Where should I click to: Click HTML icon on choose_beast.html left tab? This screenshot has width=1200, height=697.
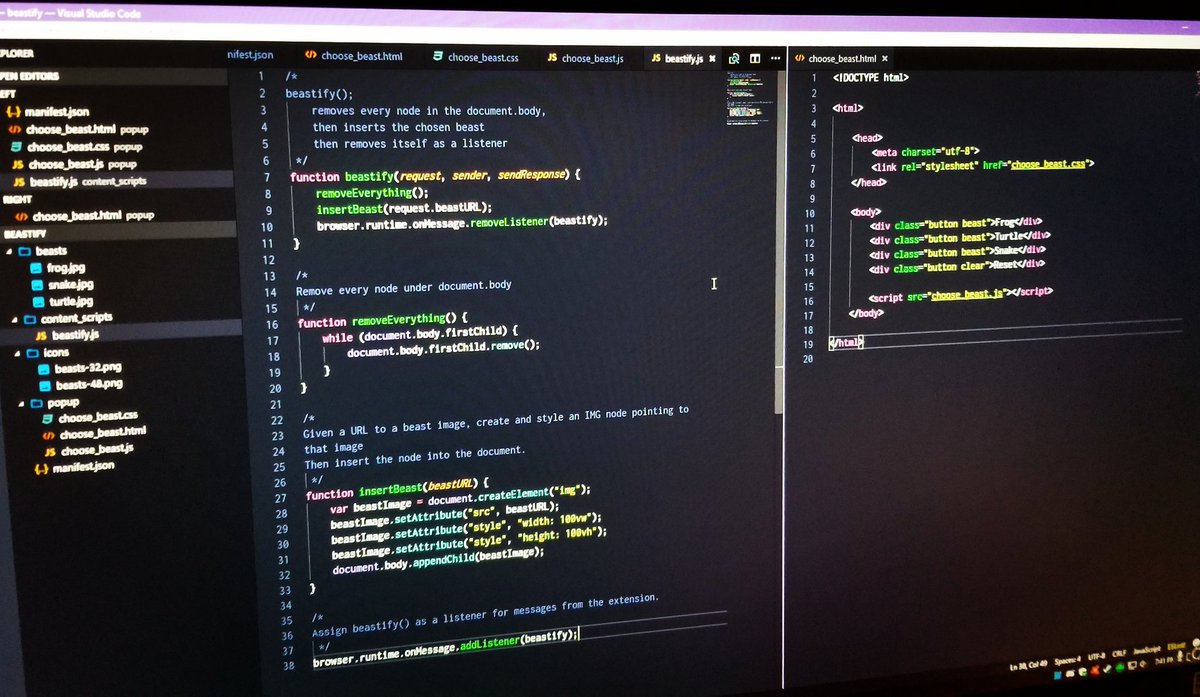(311, 57)
